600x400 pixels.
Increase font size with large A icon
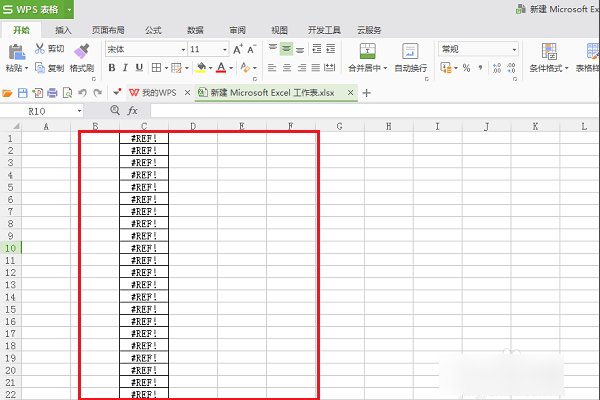(237, 49)
